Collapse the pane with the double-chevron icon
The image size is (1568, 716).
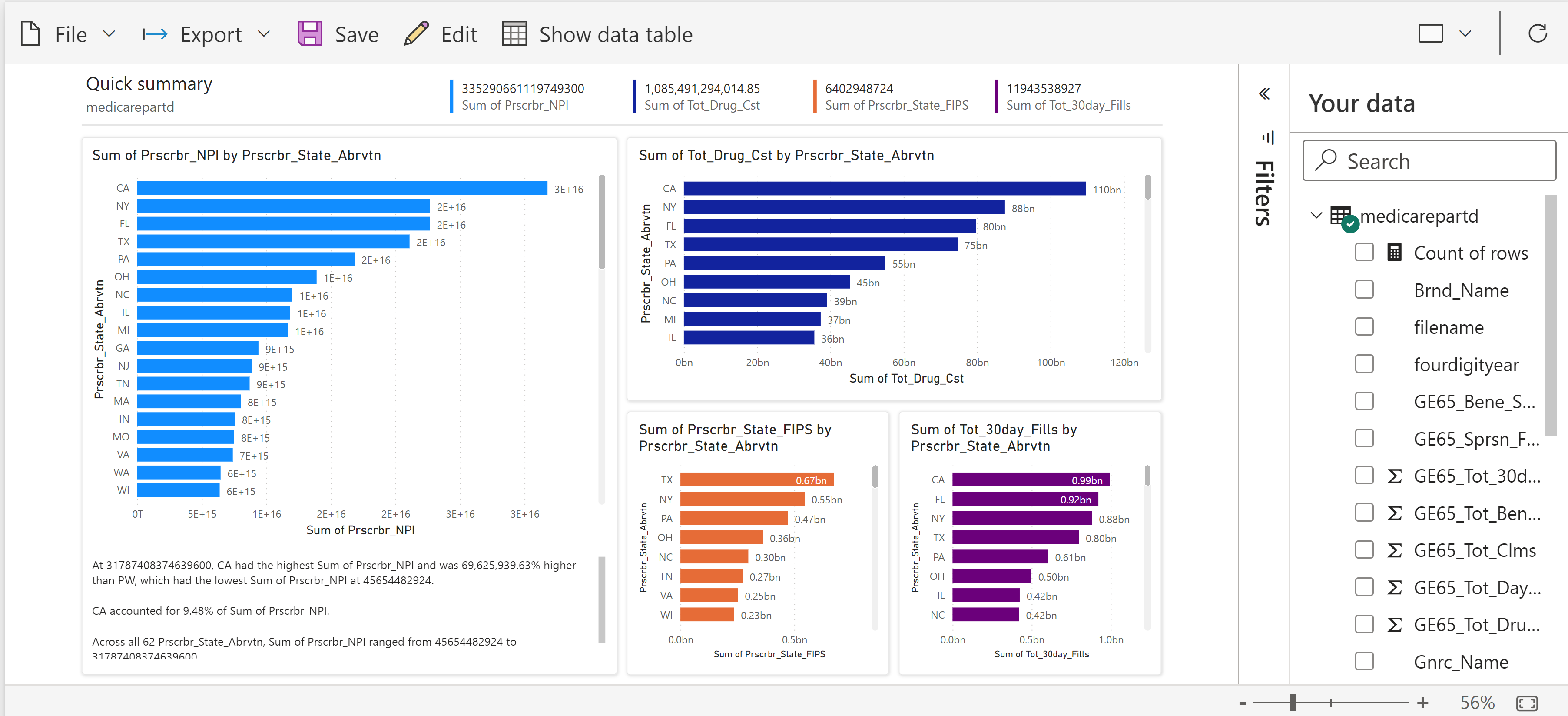[1264, 94]
